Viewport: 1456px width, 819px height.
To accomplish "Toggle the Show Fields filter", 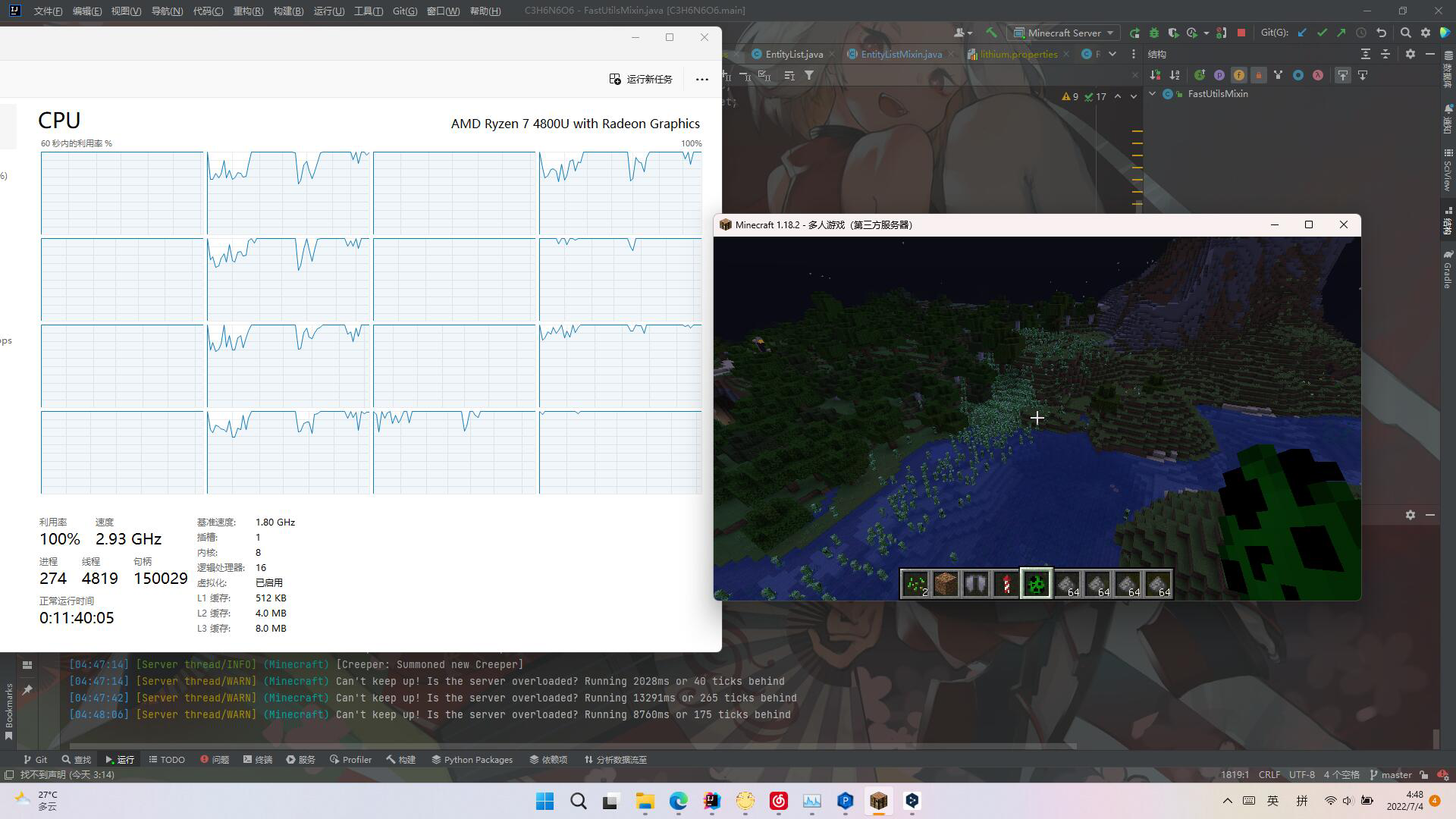I will click(x=1239, y=75).
